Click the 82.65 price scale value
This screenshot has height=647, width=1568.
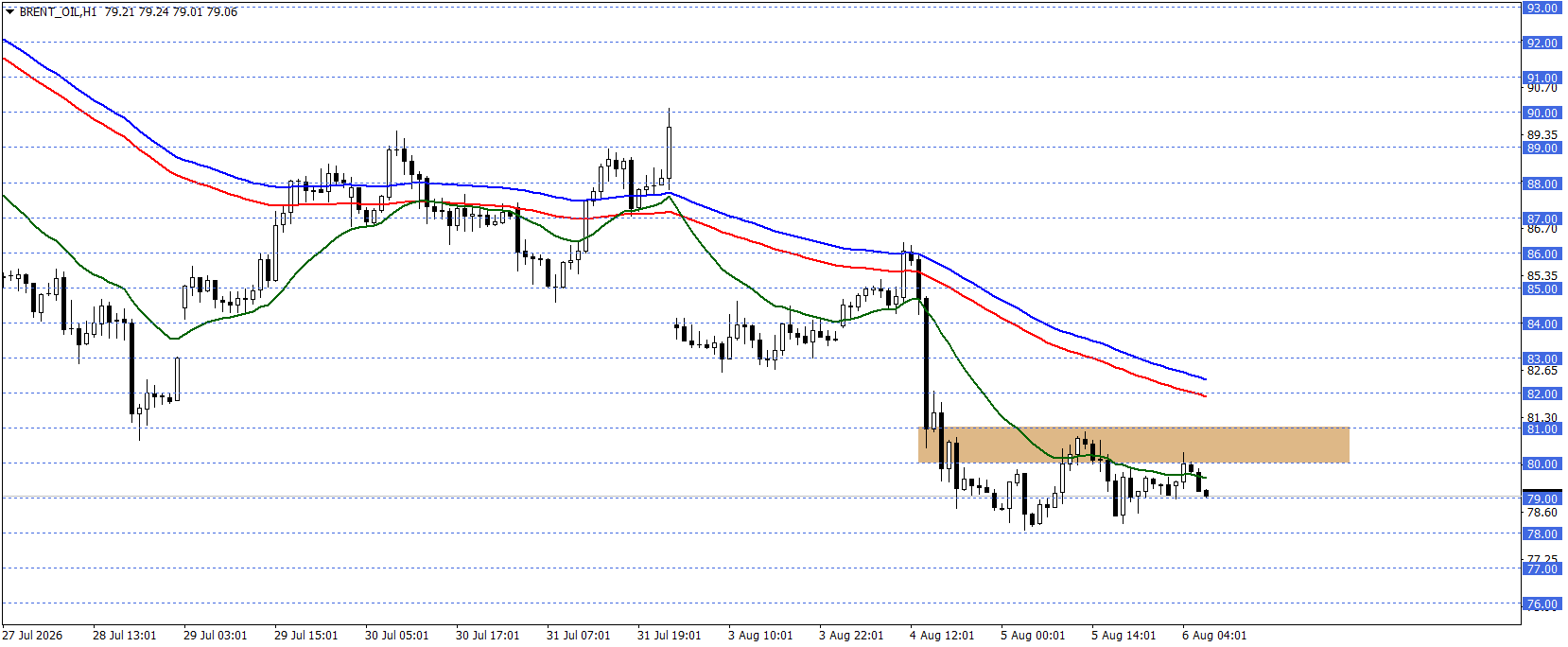[x=1542, y=371]
